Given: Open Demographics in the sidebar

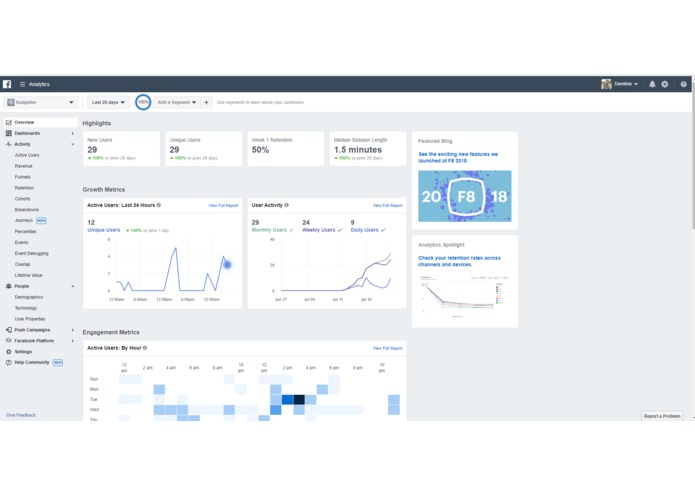Looking at the screenshot, I should tap(29, 297).
